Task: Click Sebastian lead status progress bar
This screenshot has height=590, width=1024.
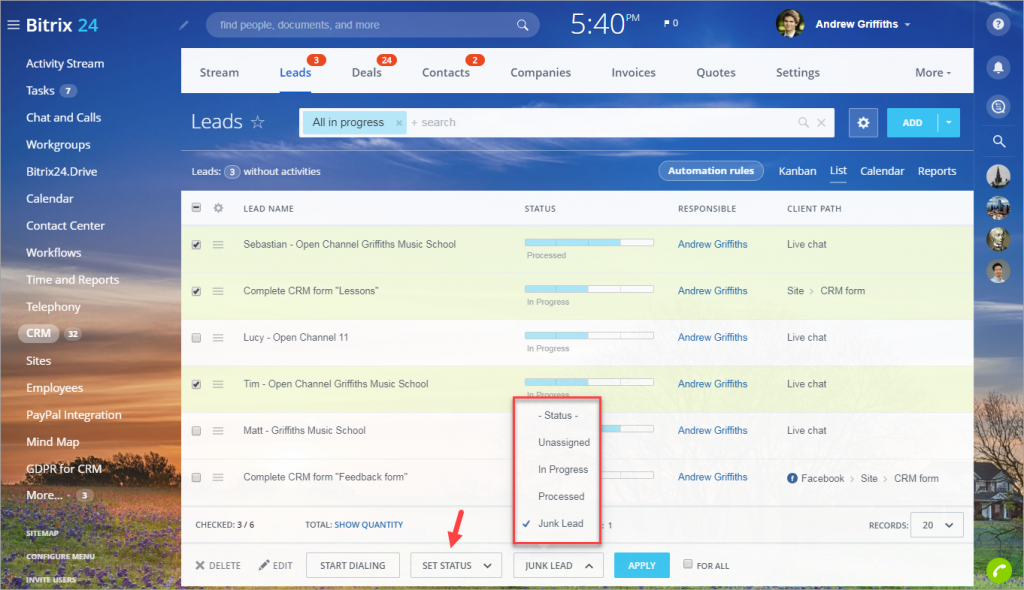Action: click(588, 242)
